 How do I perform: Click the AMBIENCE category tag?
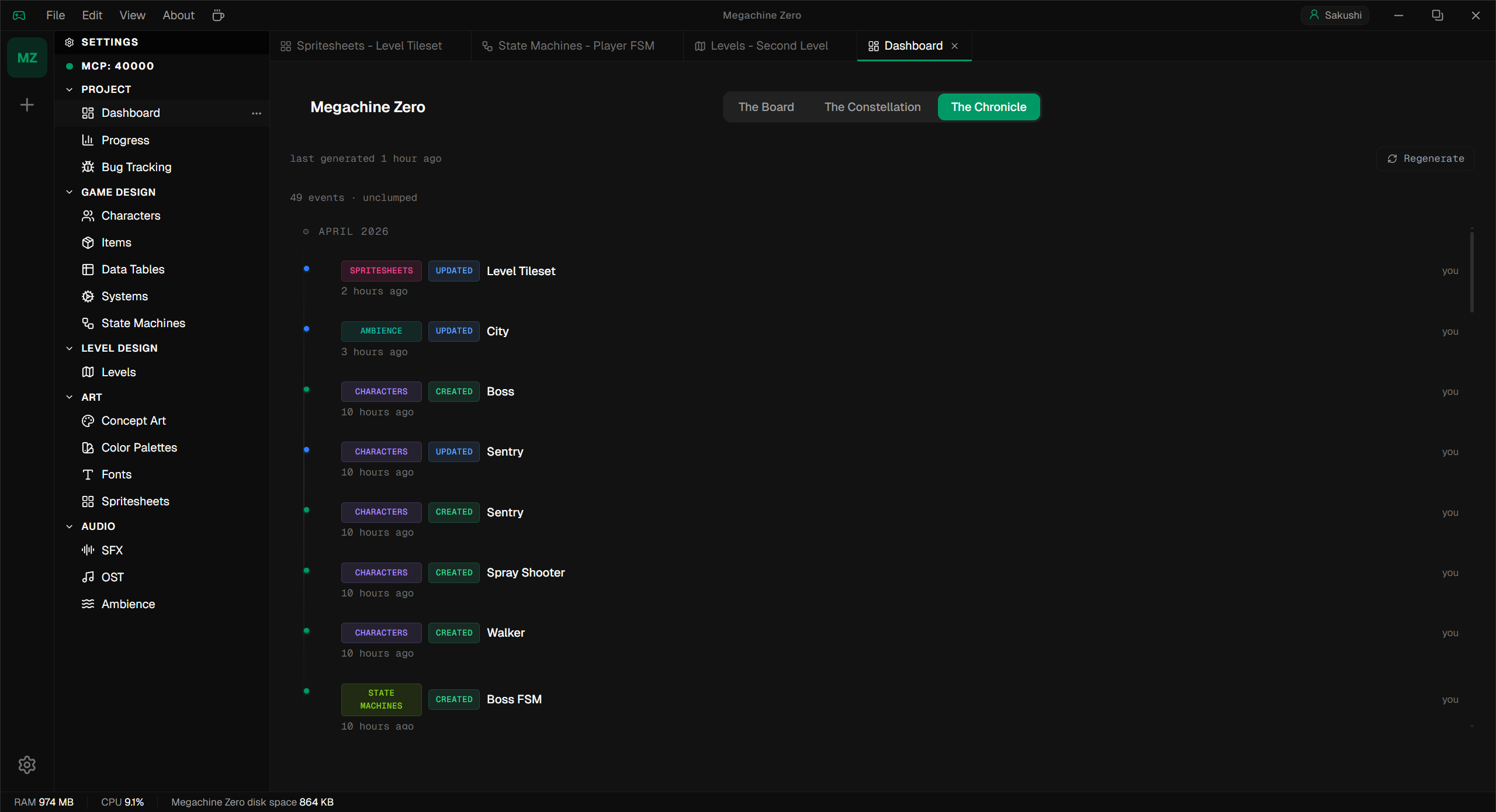click(x=381, y=331)
